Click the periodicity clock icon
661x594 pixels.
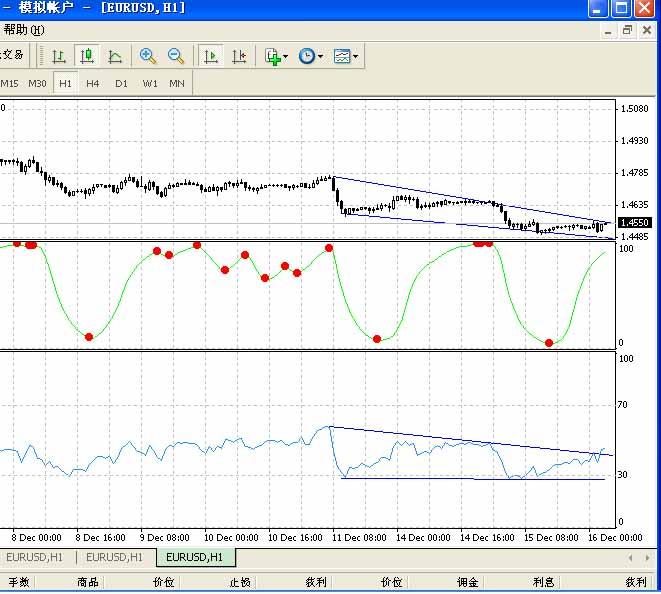[x=306, y=56]
